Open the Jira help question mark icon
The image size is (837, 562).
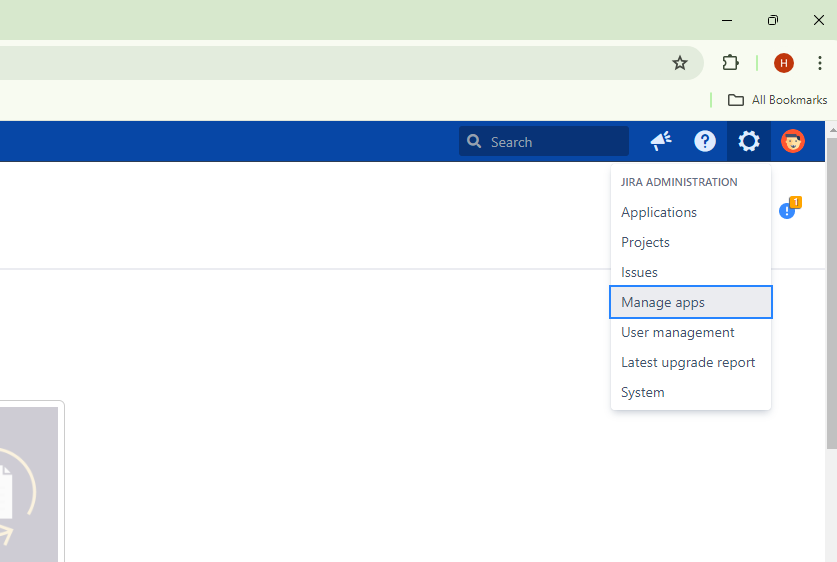pos(705,142)
